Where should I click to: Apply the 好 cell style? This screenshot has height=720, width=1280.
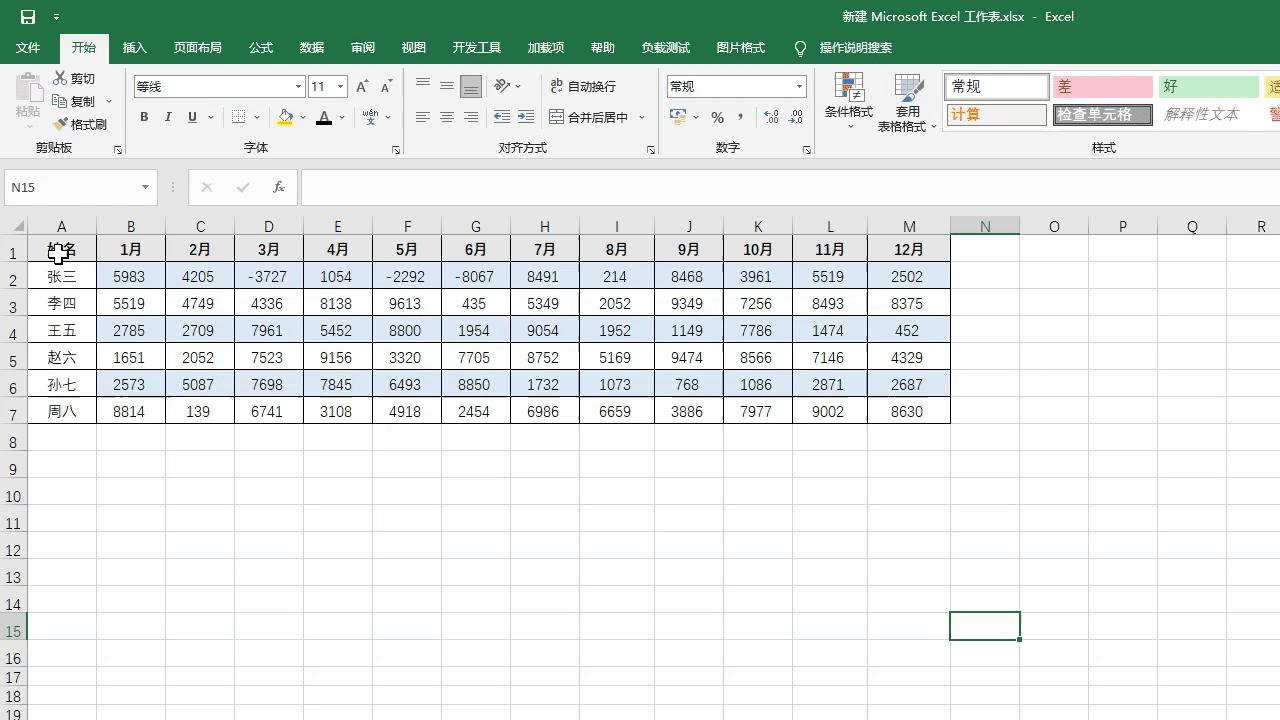(x=1208, y=86)
